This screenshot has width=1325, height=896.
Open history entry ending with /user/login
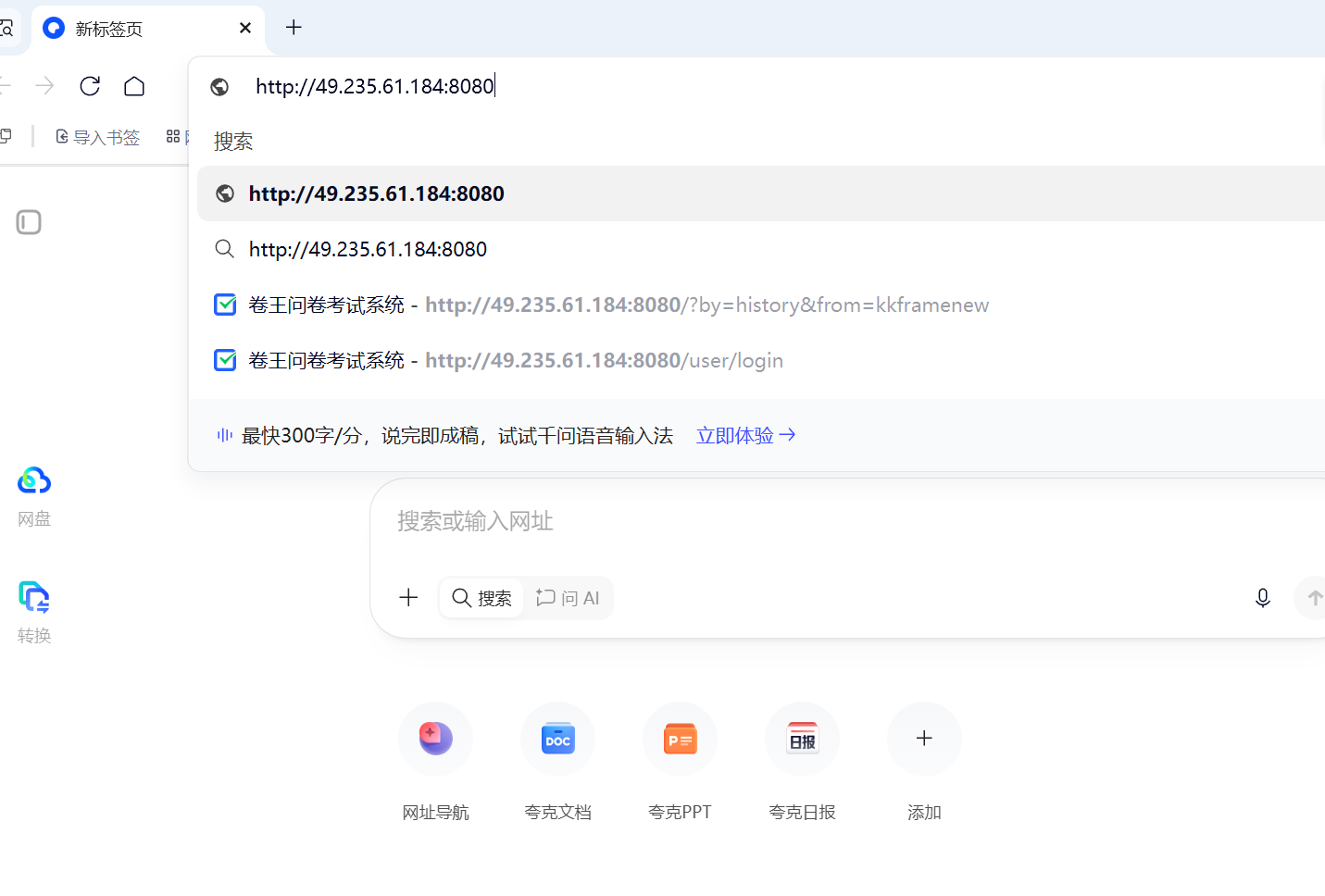(761, 360)
